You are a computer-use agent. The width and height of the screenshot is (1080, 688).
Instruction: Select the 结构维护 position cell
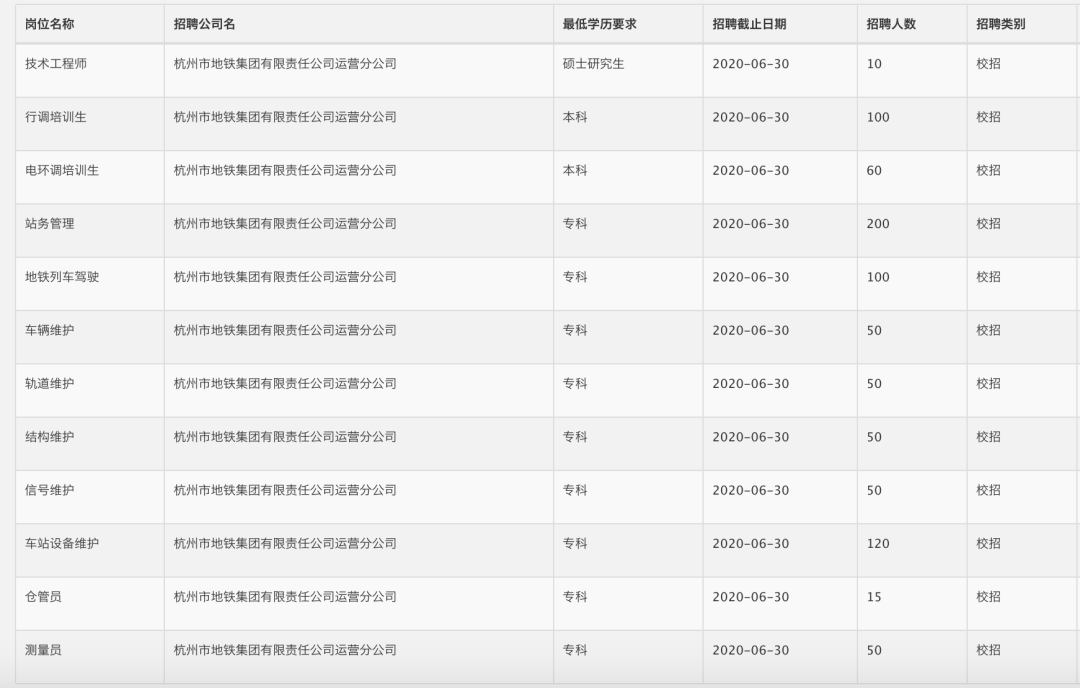(x=50, y=437)
